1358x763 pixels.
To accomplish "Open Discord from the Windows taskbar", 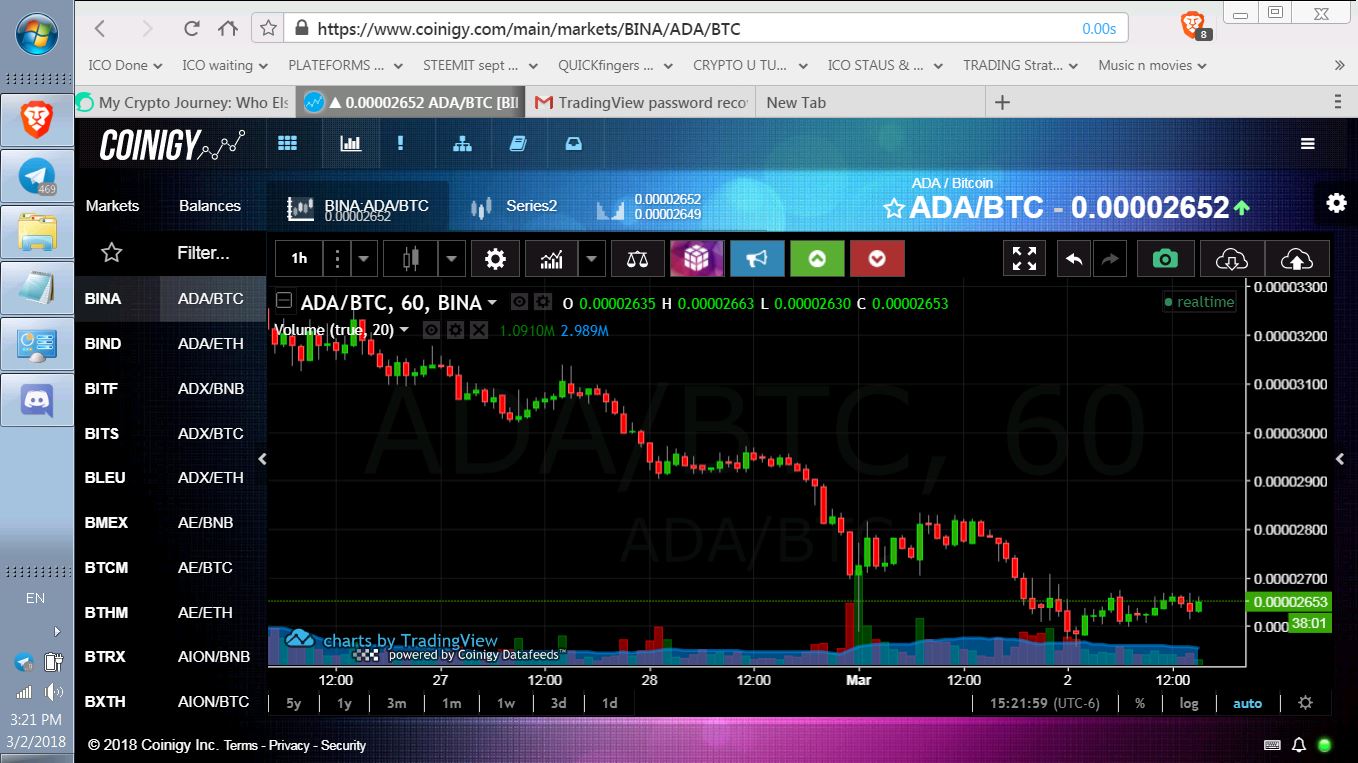I will click(x=38, y=401).
